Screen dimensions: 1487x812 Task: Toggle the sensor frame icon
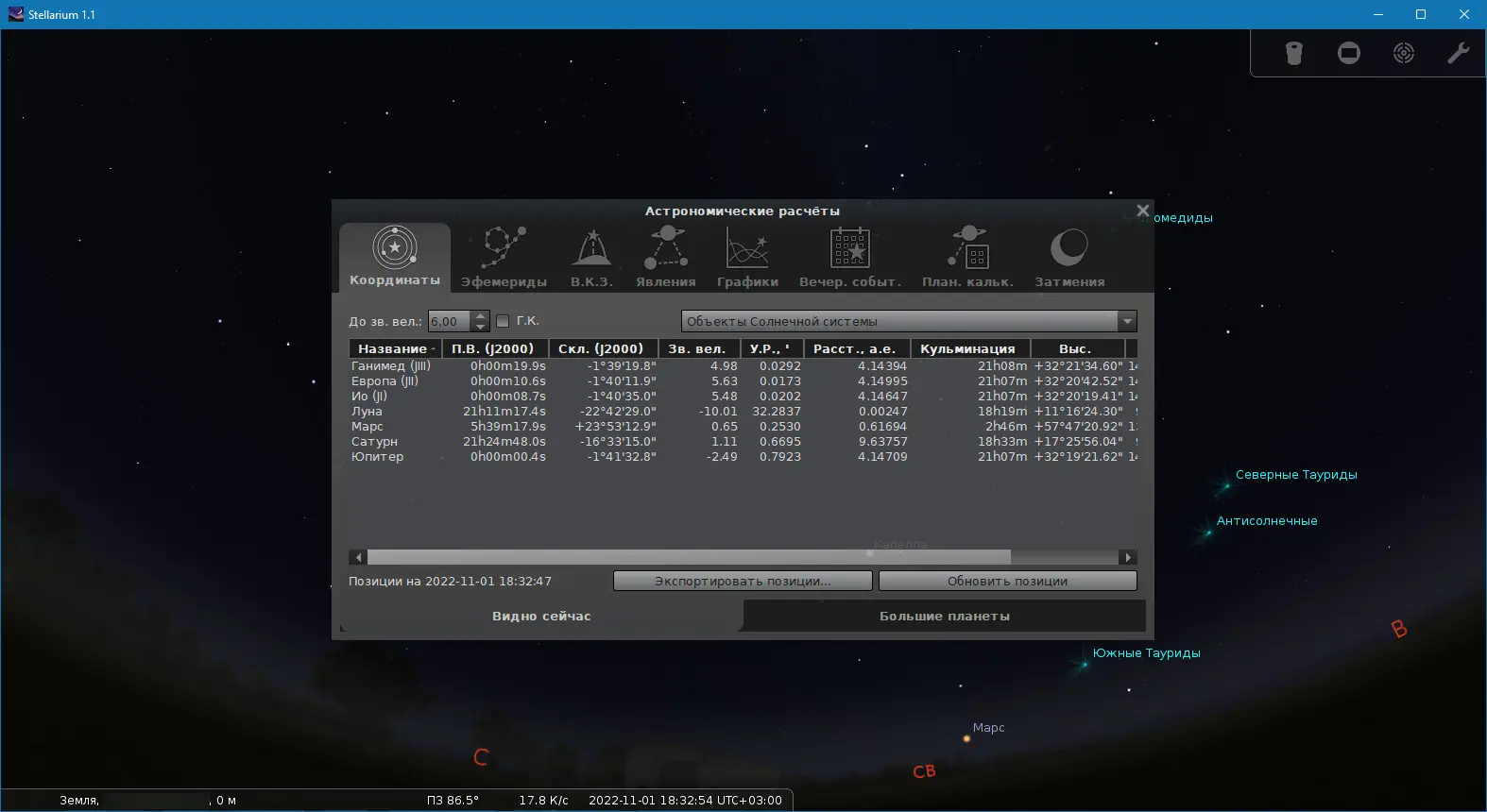tap(1349, 53)
